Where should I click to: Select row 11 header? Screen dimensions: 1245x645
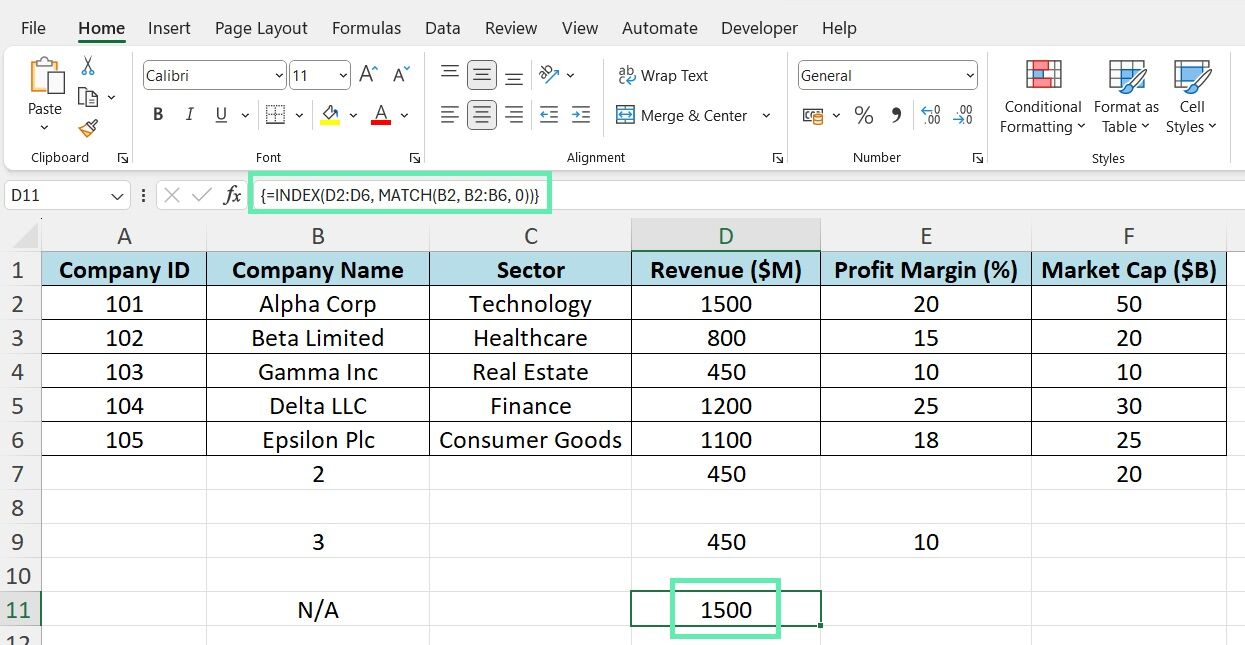(x=20, y=609)
